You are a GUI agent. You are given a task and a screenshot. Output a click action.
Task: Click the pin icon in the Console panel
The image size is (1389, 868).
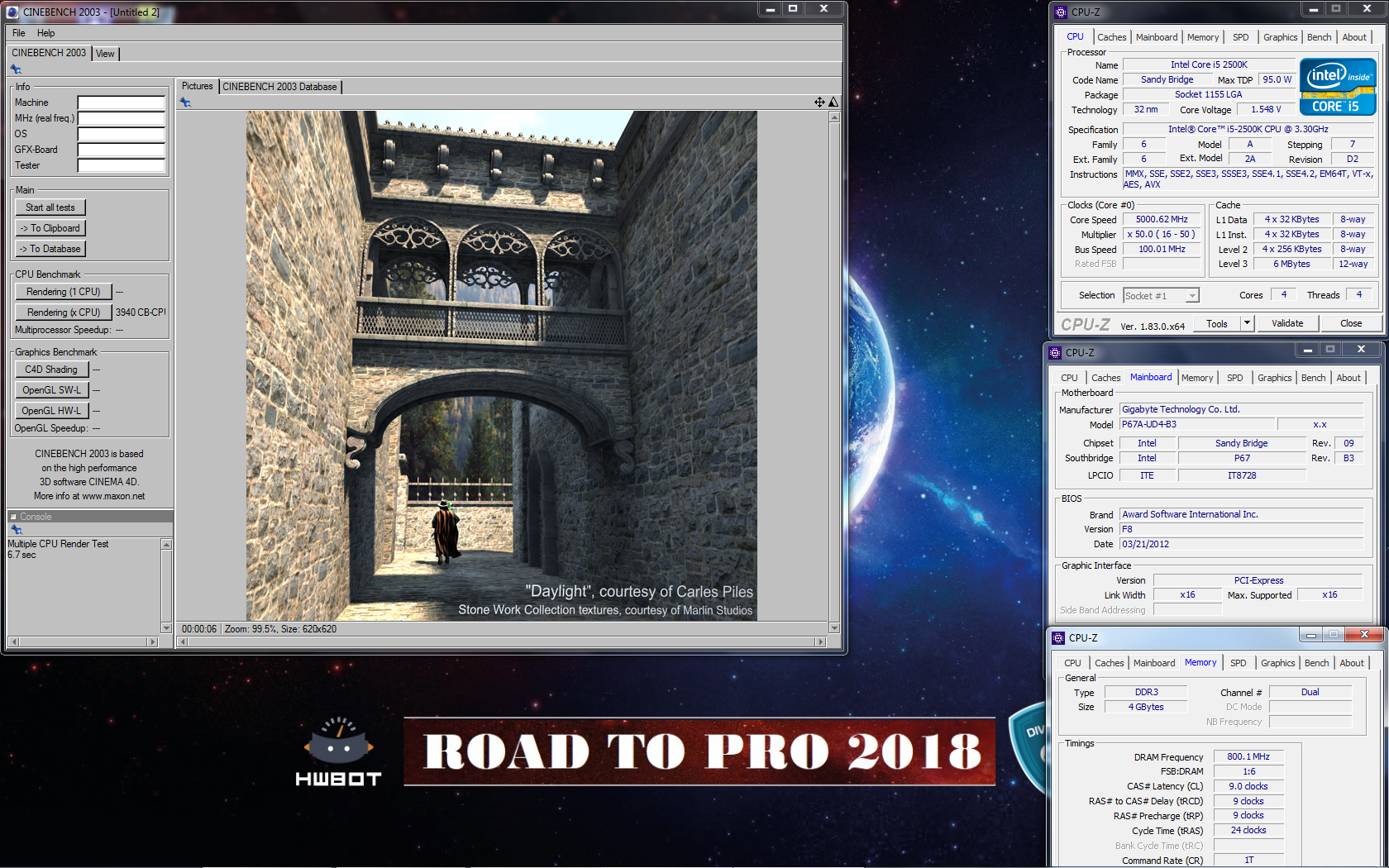pyautogui.click(x=16, y=530)
